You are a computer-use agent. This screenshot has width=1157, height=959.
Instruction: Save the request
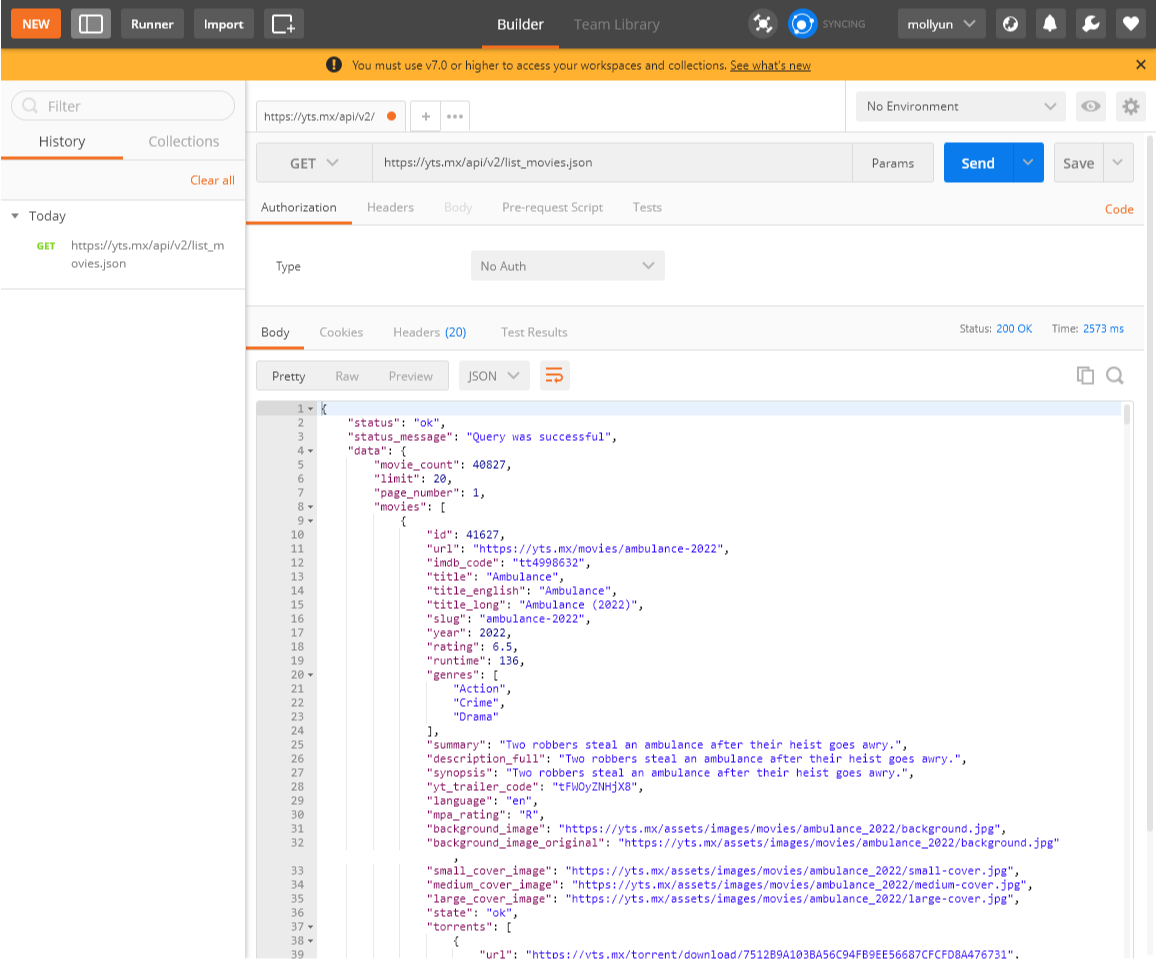pos(1079,162)
